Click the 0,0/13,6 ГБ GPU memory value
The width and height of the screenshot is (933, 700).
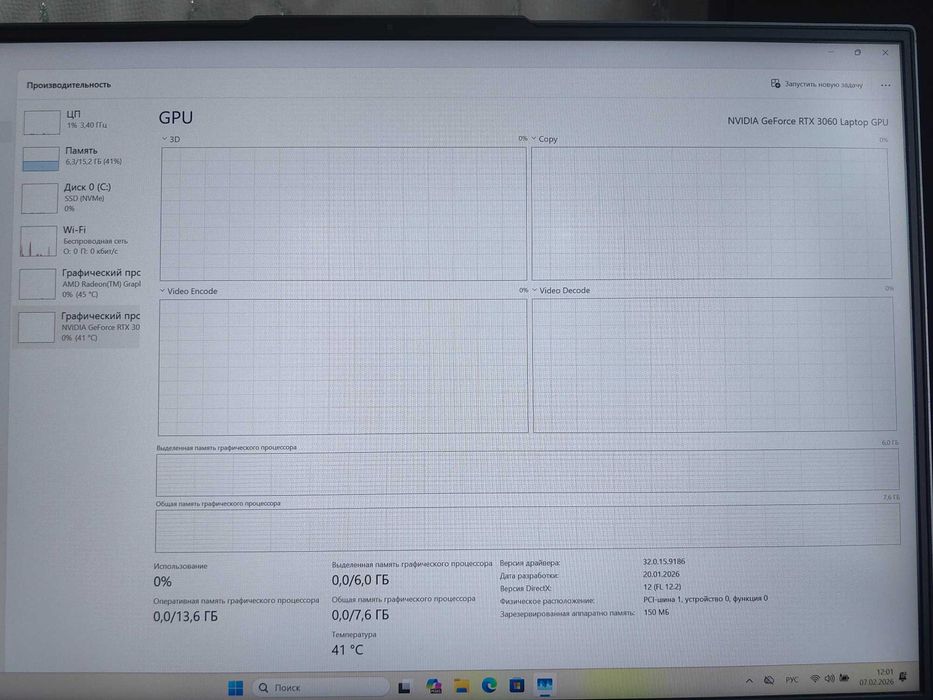point(186,617)
